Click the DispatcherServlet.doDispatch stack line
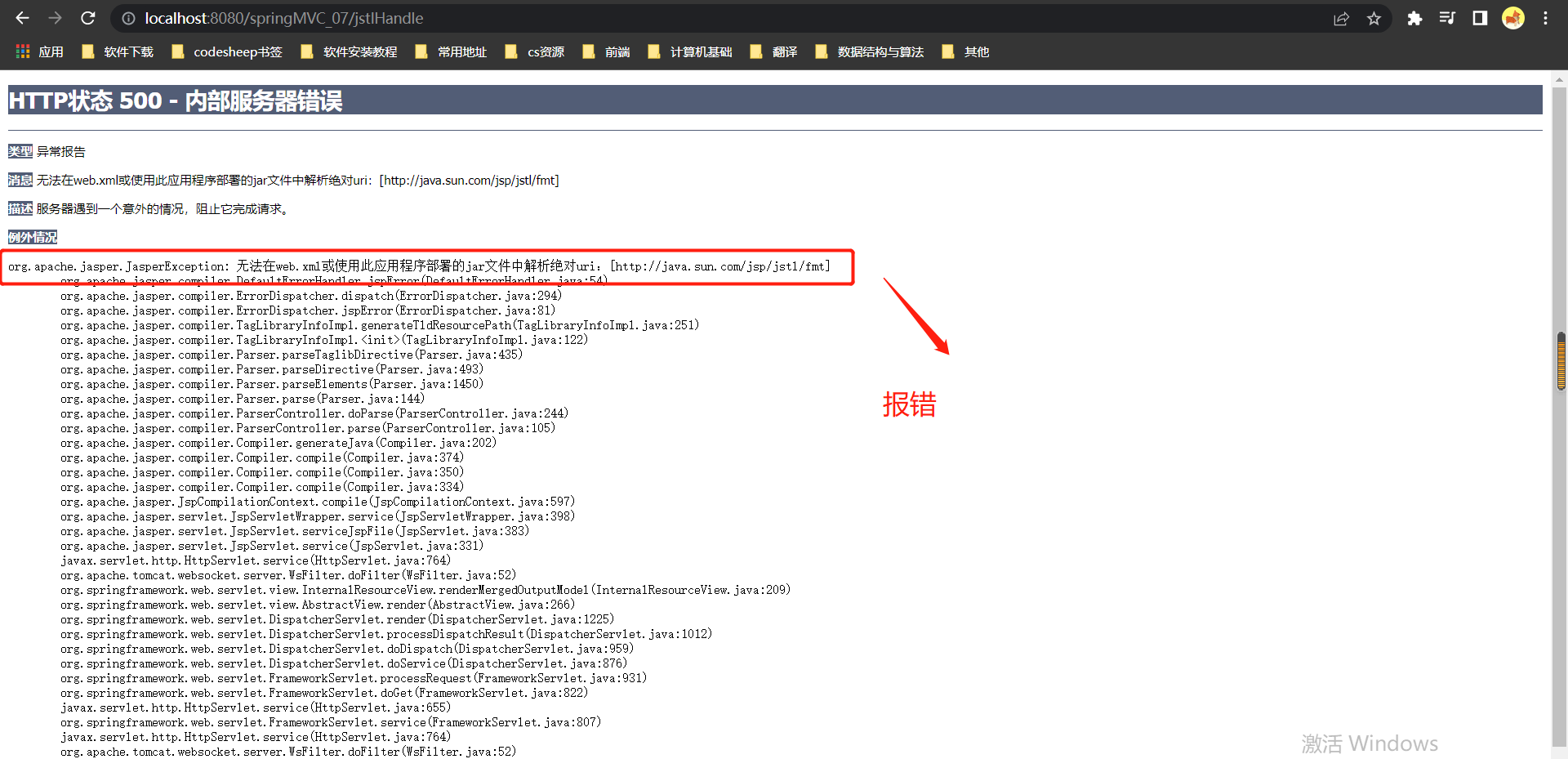Image resolution: width=1568 pixels, height=759 pixels. [x=347, y=649]
